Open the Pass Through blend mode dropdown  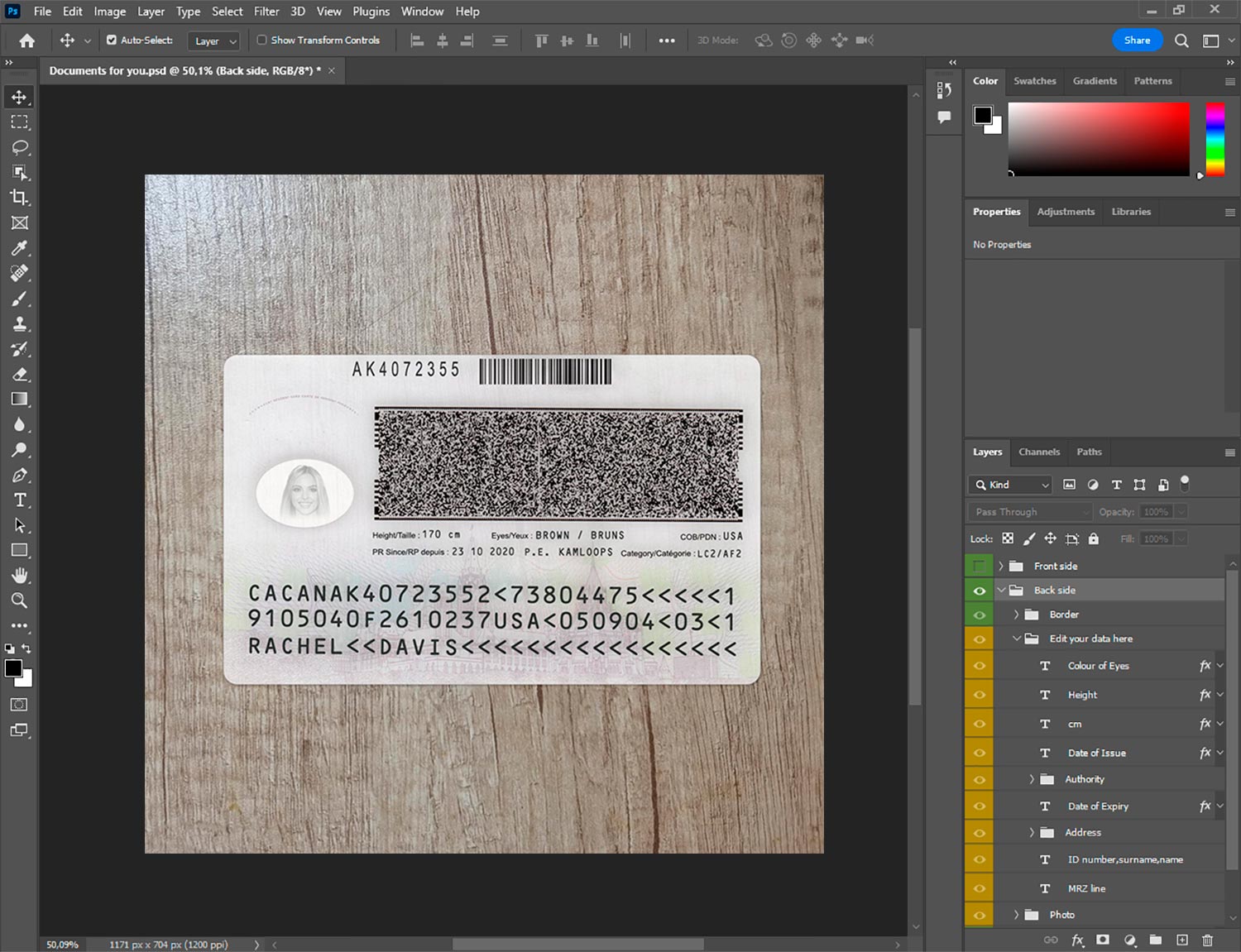click(1031, 512)
